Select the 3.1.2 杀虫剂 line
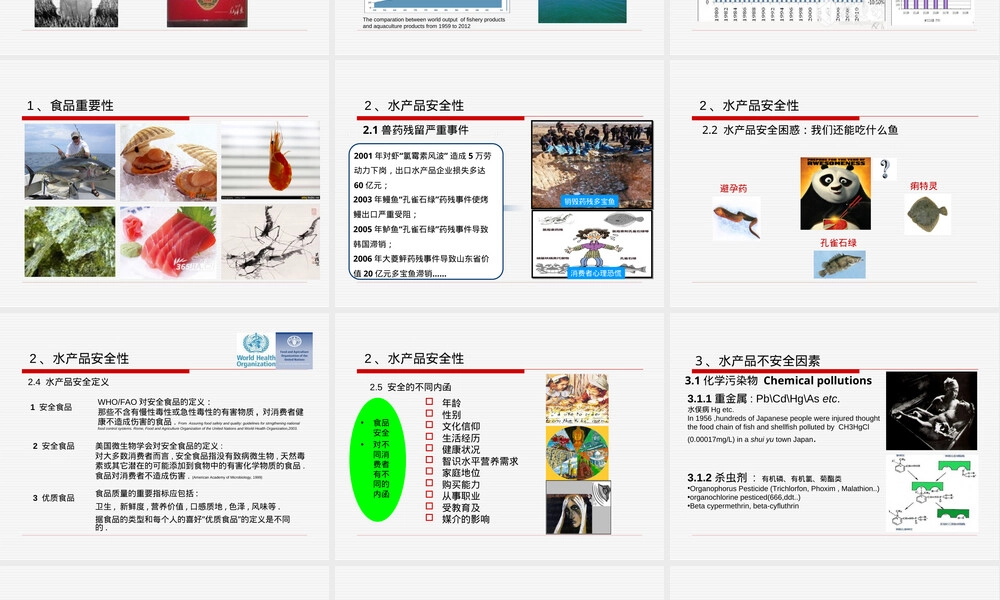The image size is (1000, 600). point(764,478)
